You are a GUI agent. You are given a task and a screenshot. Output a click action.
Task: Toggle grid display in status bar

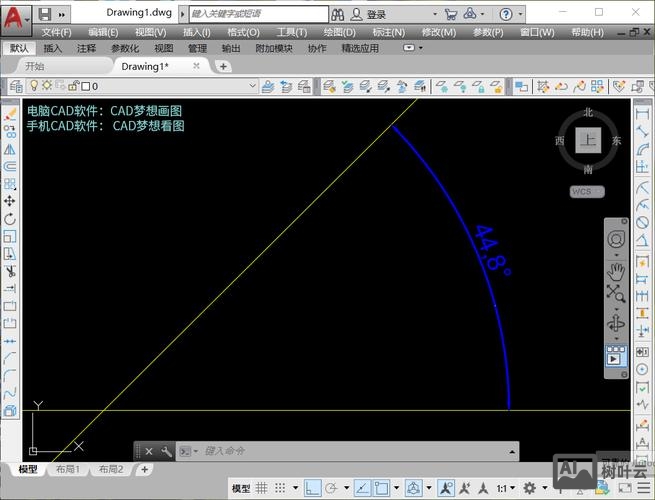[262, 488]
